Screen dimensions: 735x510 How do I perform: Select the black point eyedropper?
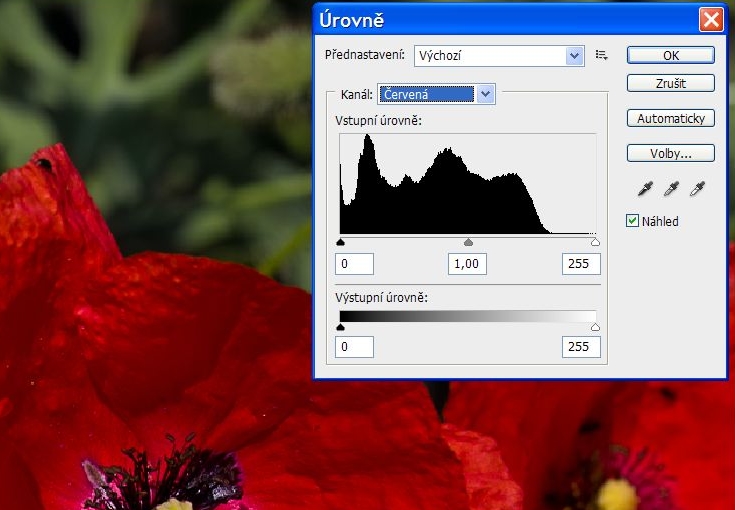646,189
